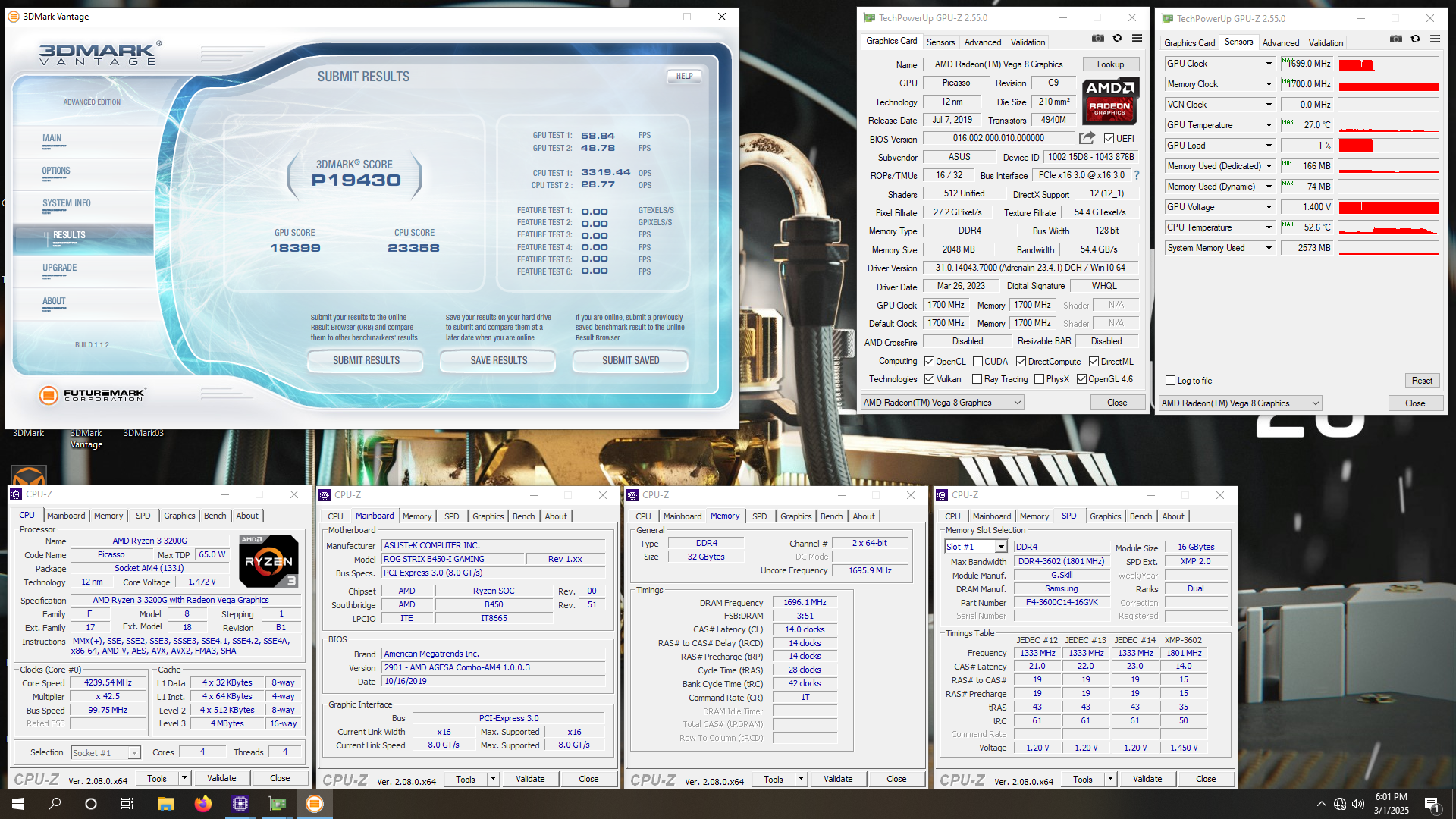Expand GPU Temperature sensor dropdown
This screenshot has width=1456, height=819.
pos(1268,125)
